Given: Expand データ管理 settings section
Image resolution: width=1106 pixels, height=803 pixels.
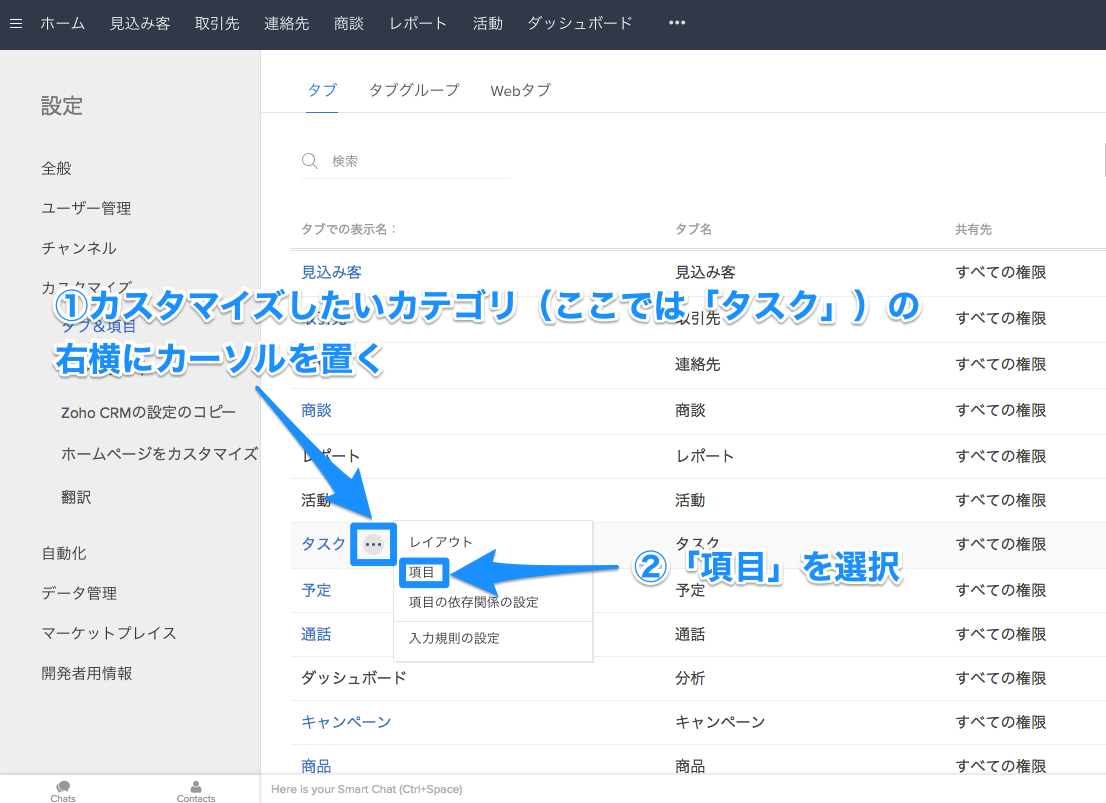Looking at the screenshot, I should pyautogui.click(x=79, y=593).
